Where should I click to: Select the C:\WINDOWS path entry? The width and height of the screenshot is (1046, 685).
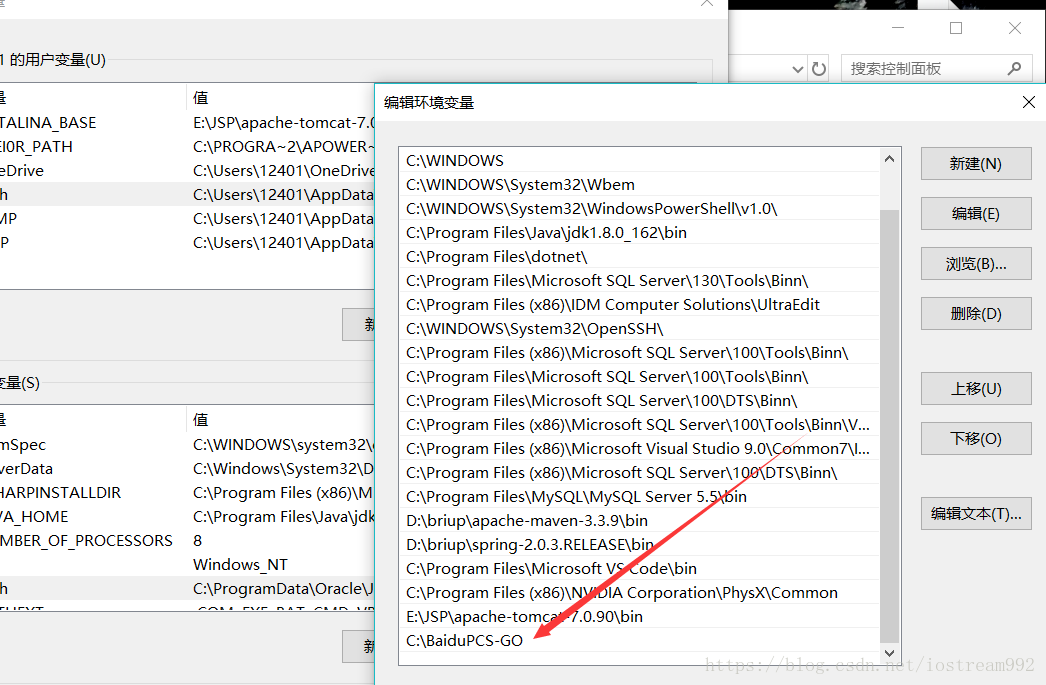pos(640,161)
